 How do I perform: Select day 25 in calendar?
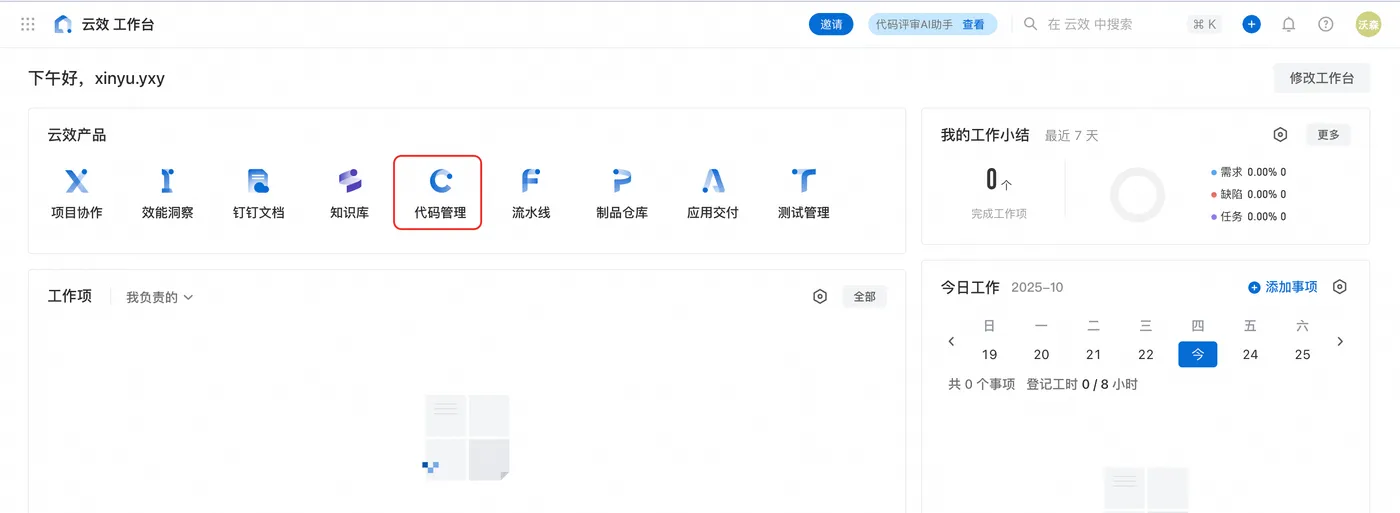tap(1302, 354)
